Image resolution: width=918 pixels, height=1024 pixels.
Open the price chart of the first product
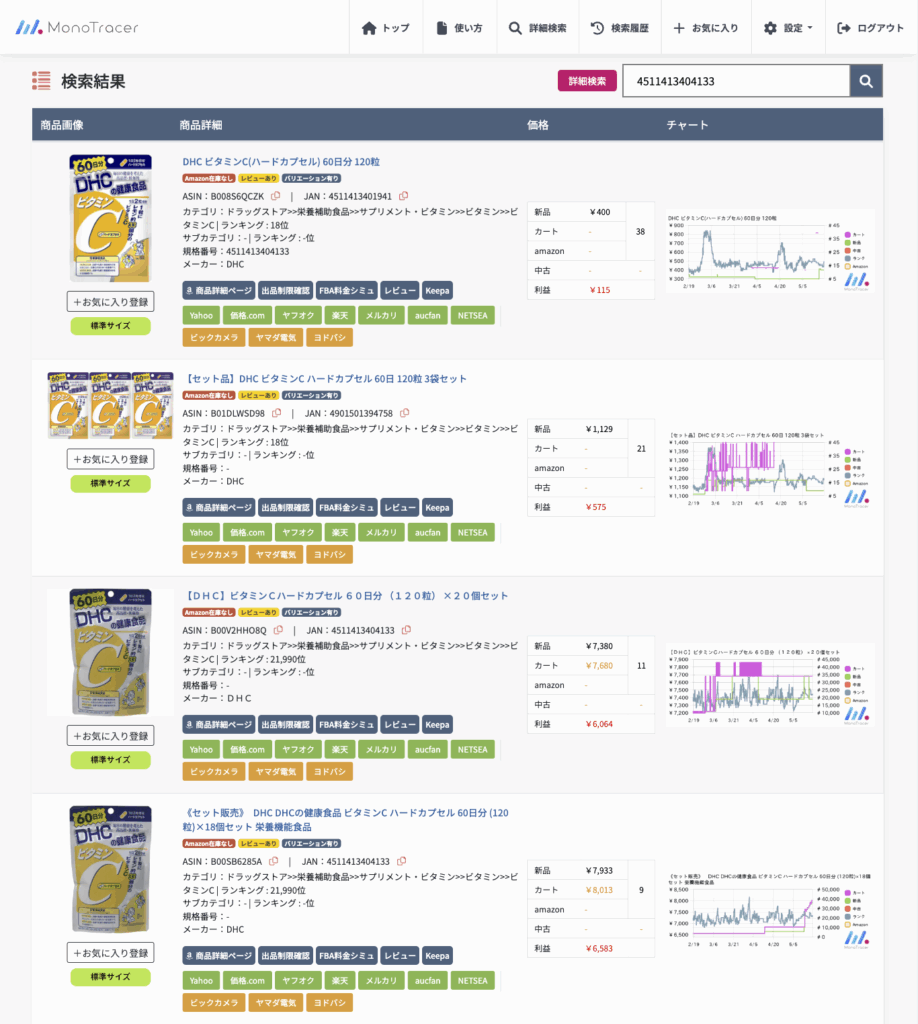click(x=770, y=251)
